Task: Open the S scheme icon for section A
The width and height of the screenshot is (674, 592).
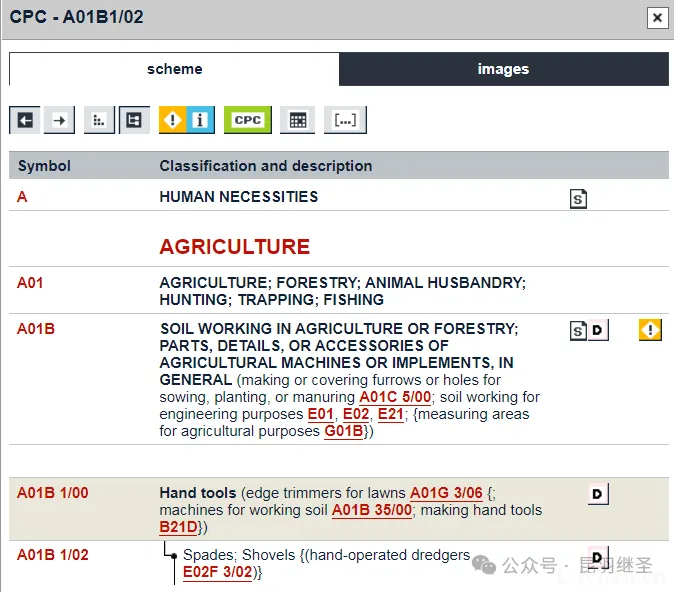Action: (x=578, y=199)
